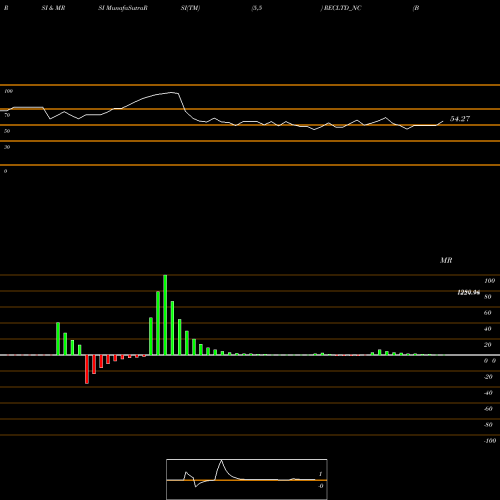The height and width of the screenshot is (500, 500).
Task: Click the RSI value 54.27 label
Action: point(460,119)
